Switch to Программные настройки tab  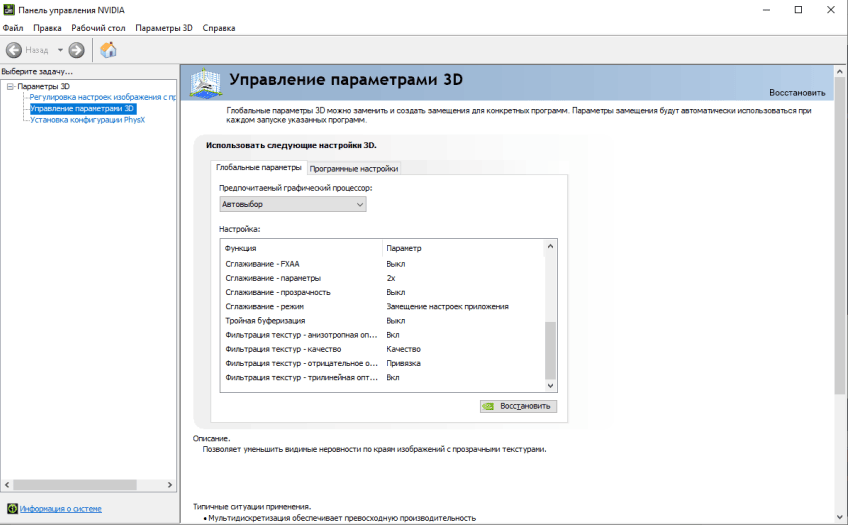point(355,170)
